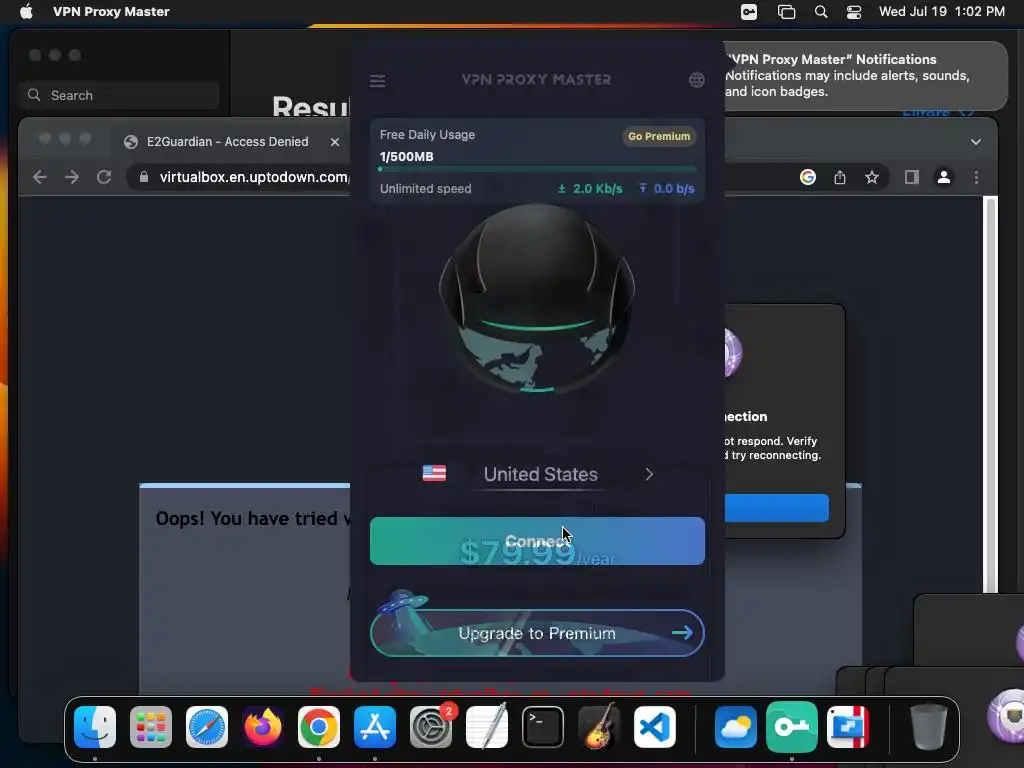Image resolution: width=1024 pixels, height=768 pixels.
Task: Click the Connect button
Action: (537, 541)
